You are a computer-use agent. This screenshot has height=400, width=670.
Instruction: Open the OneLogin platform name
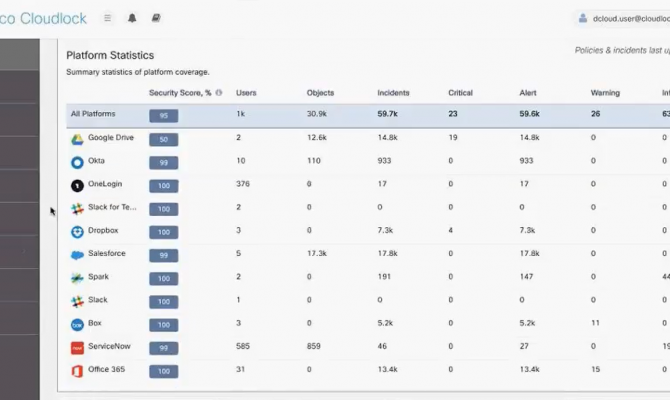pyautogui.click(x=105, y=184)
